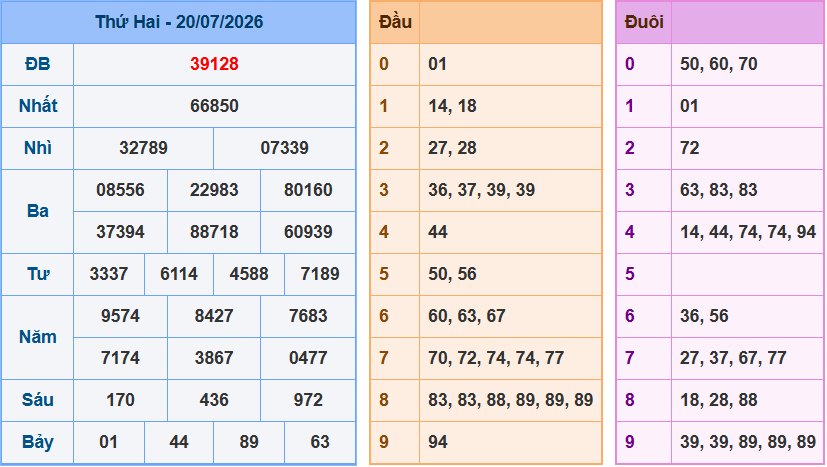Select Tư prize number 4588
Viewport: 827px width, 467px height.
tap(249, 274)
